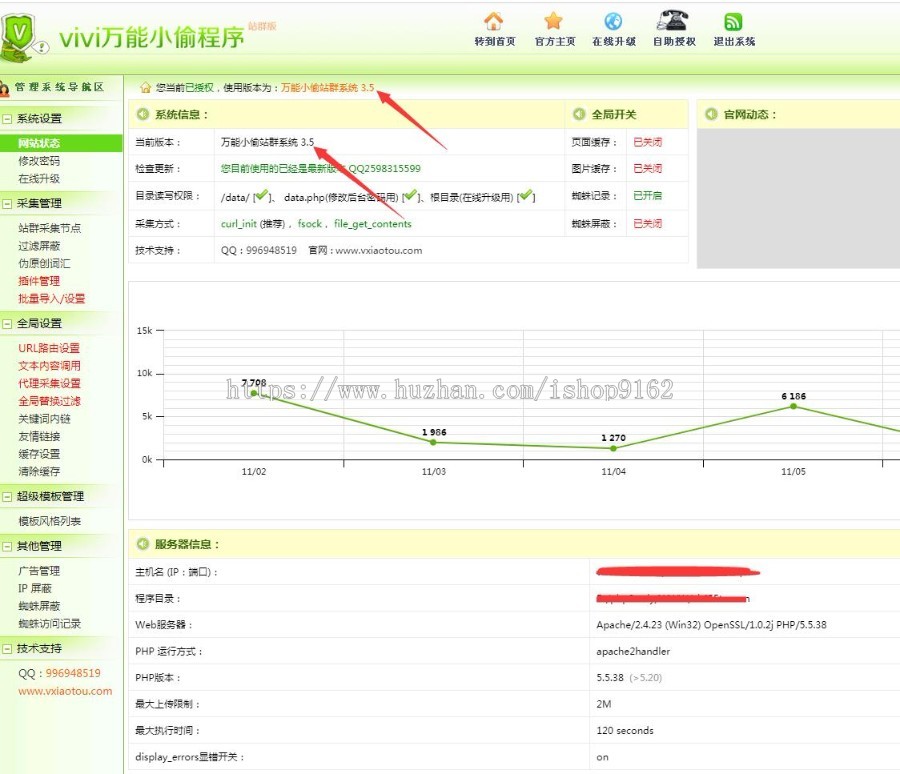Open 伪原创词汇 menu item

(44, 264)
